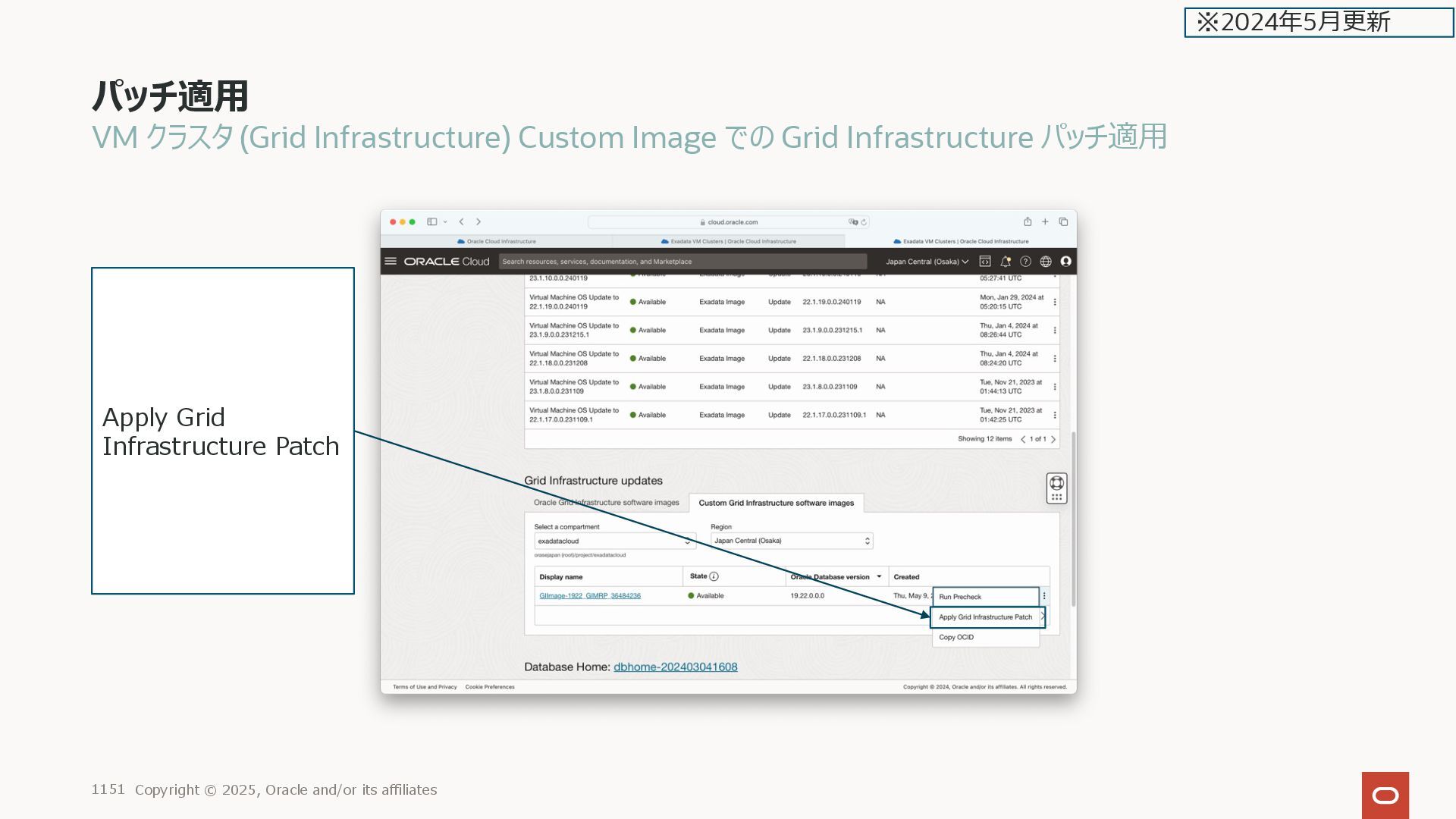Choose Copy OCID from the actions menu

[956, 637]
